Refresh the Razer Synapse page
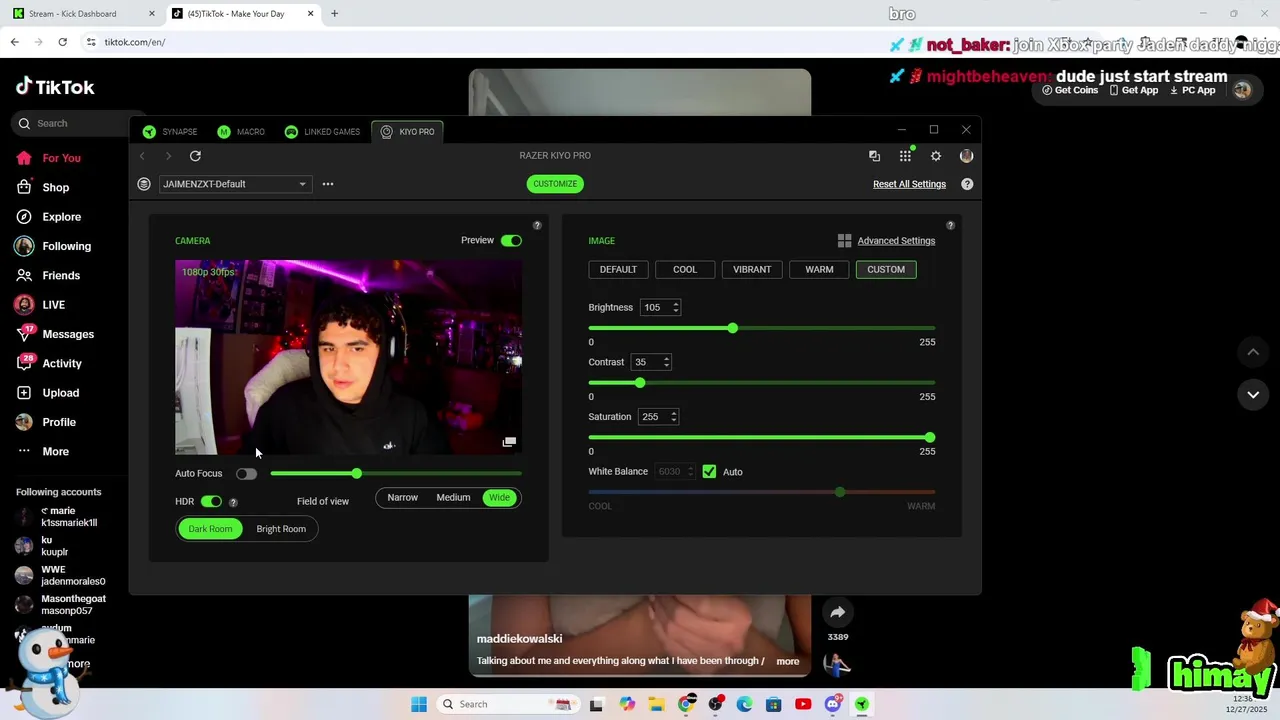Image resolution: width=1280 pixels, height=720 pixels. coord(195,156)
